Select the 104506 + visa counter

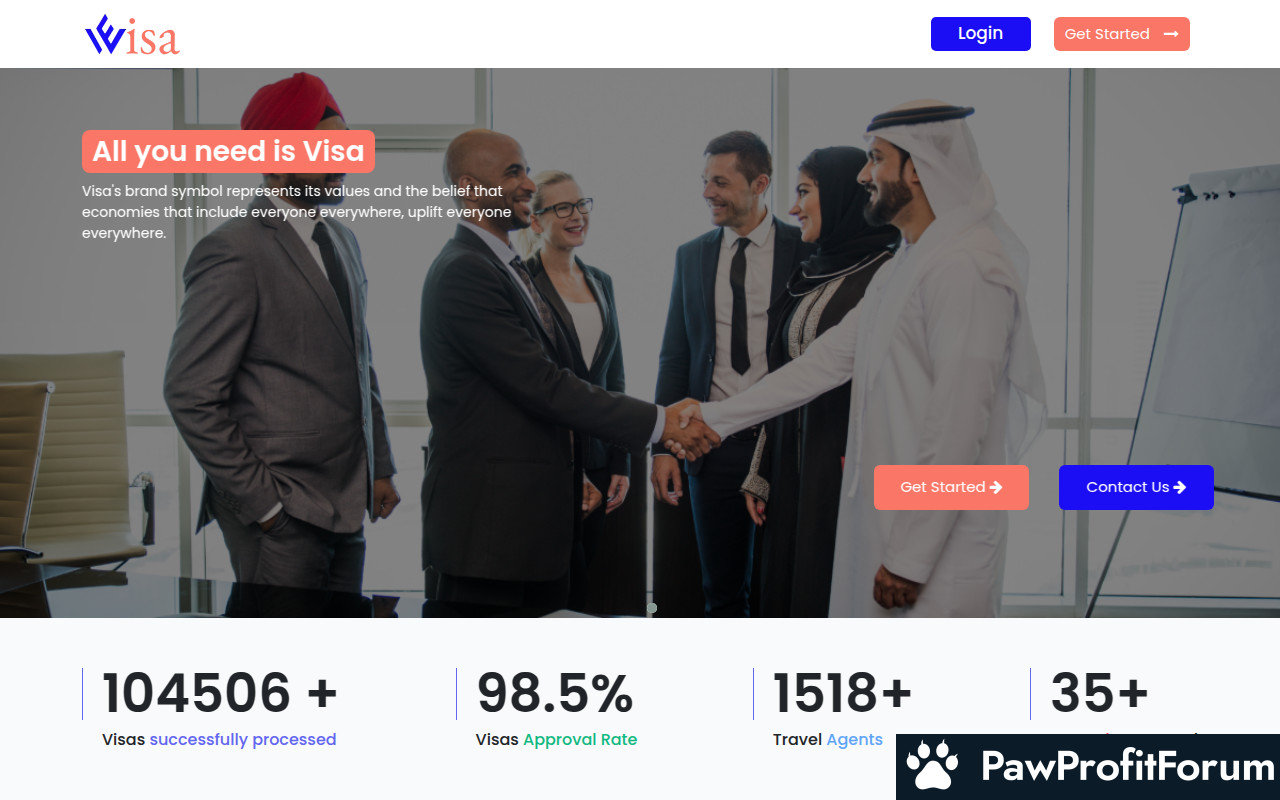tap(220, 693)
